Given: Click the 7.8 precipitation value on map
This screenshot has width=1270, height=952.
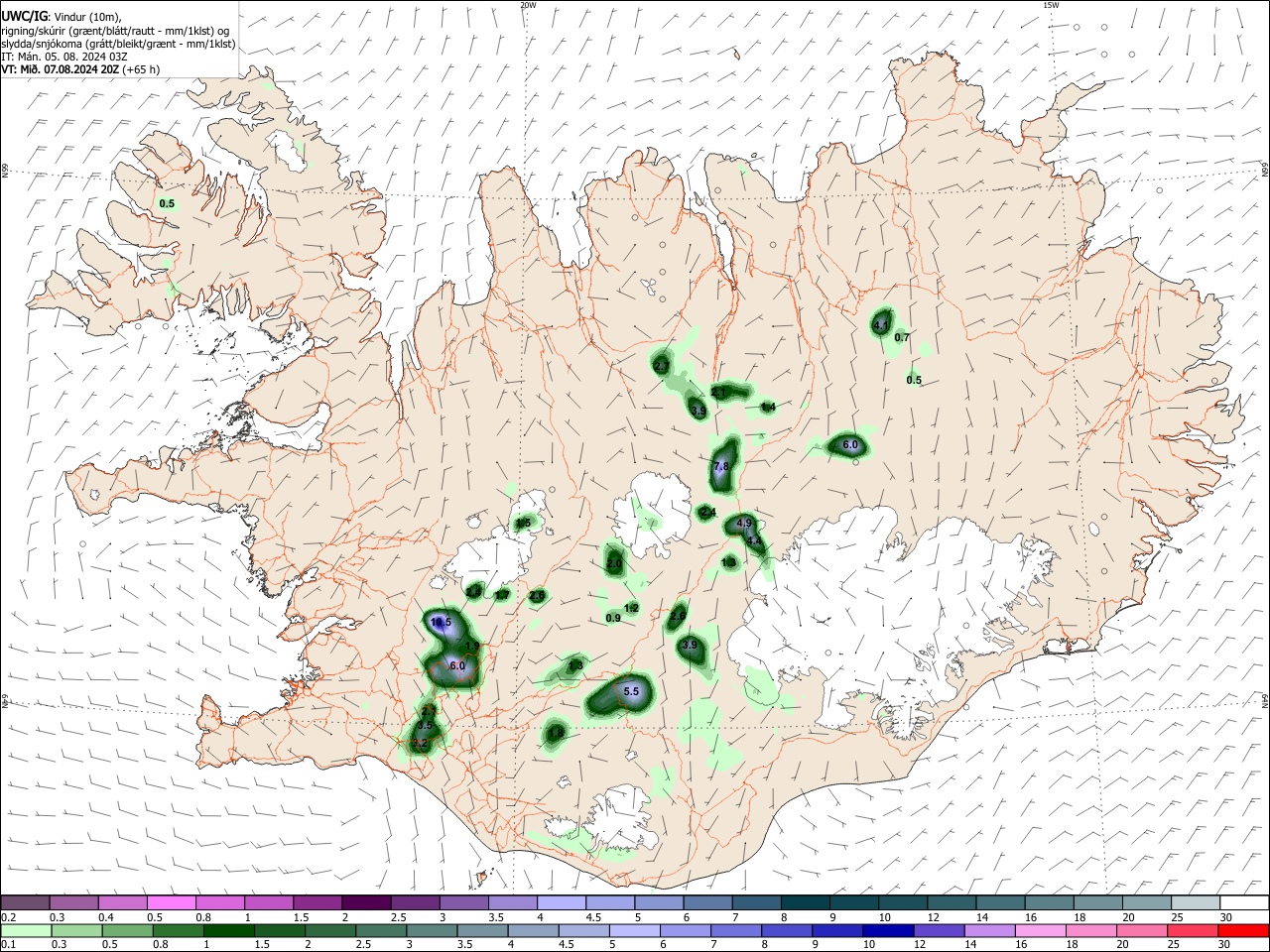Looking at the screenshot, I should click(721, 466).
